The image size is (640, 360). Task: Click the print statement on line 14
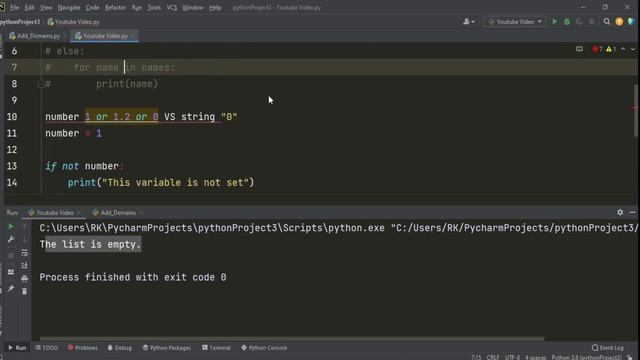coord(161,182)
